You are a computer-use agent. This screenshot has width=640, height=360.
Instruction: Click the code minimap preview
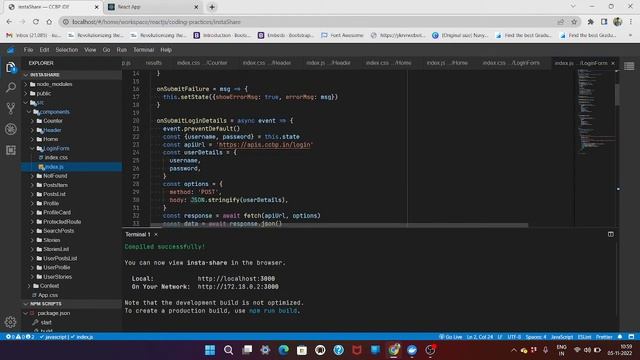point(595,111)
